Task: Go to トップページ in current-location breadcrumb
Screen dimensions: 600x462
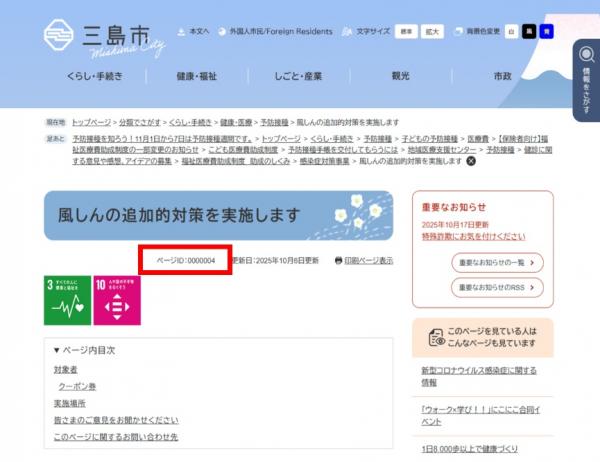Action: 91,122
